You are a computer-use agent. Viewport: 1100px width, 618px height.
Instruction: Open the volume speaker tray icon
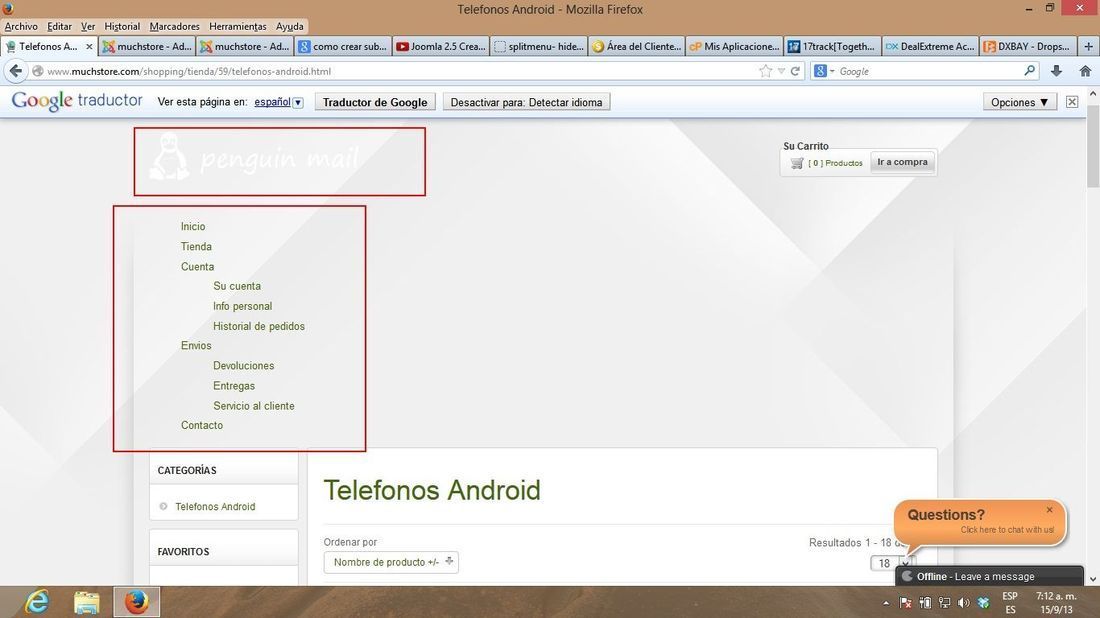tap(964, 603)
